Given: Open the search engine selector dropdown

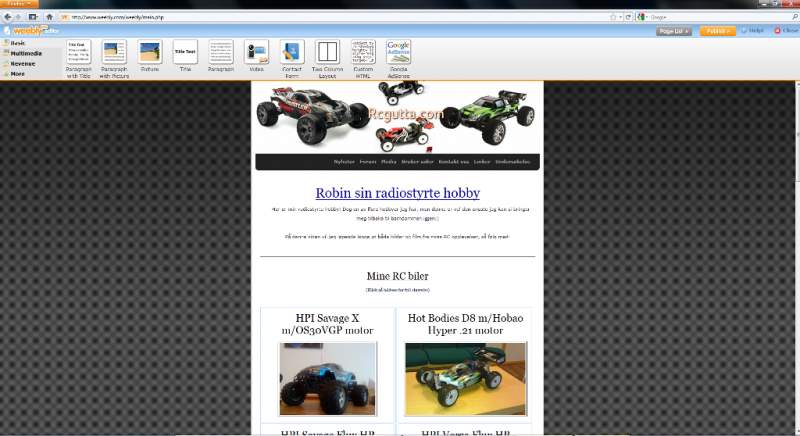Looking at the screenshot, I should pyautogui.click(x=643, y=17).
